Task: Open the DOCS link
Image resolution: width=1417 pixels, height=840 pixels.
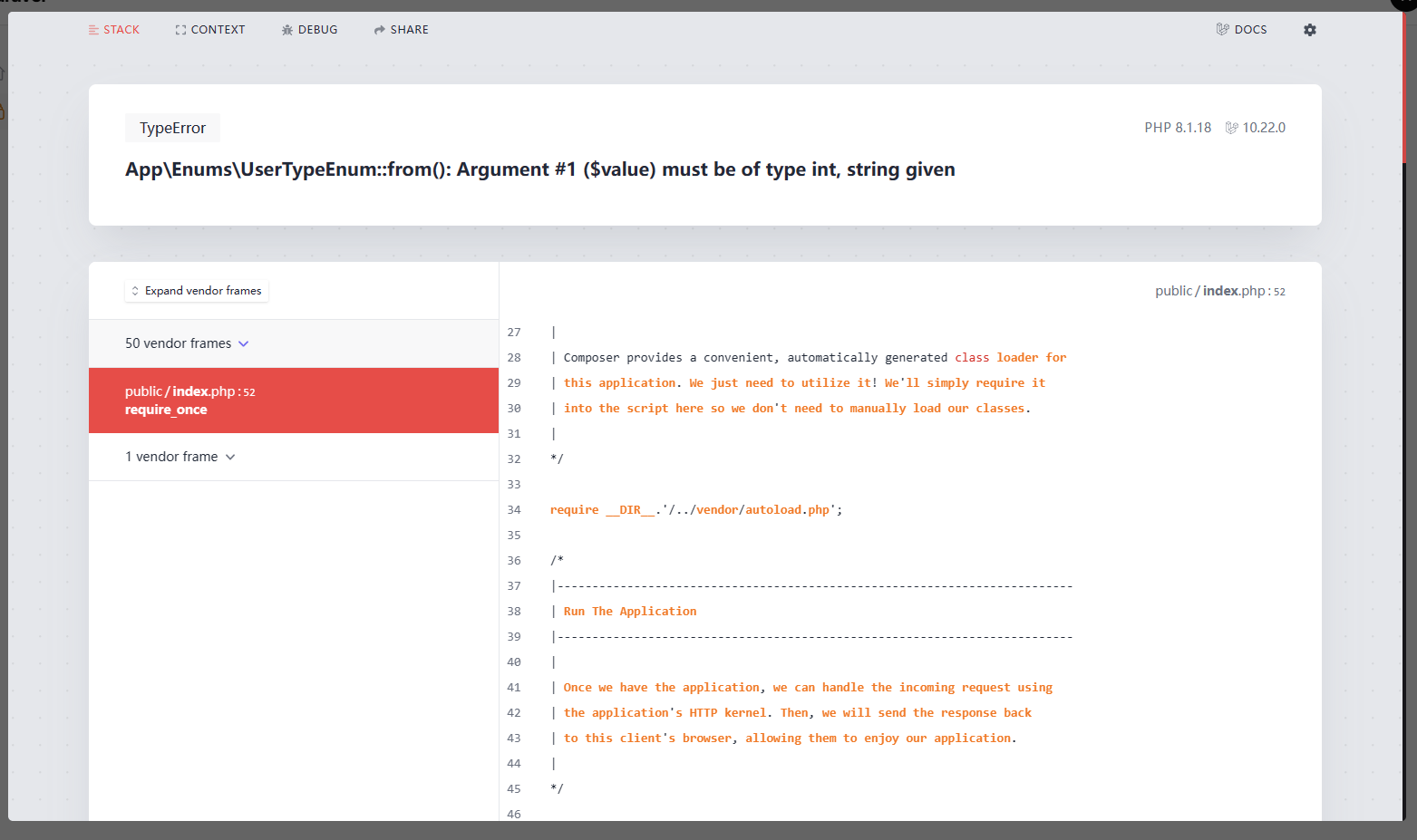Action: 1249,29
